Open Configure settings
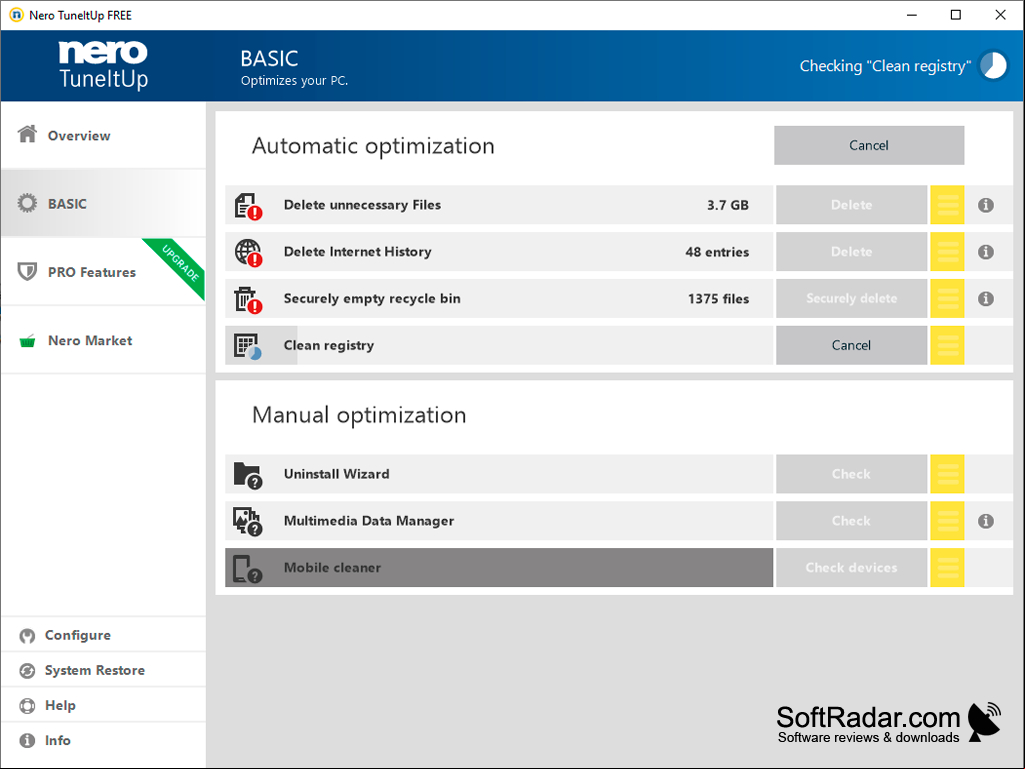The width and height of the screenshot is (1025, 769). point(103,635)
